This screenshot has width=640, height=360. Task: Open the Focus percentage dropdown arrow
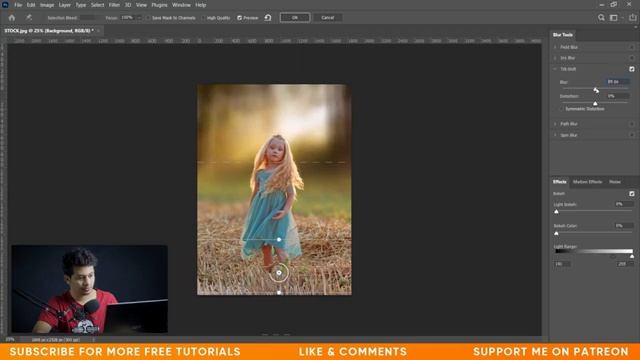point(139,18)
